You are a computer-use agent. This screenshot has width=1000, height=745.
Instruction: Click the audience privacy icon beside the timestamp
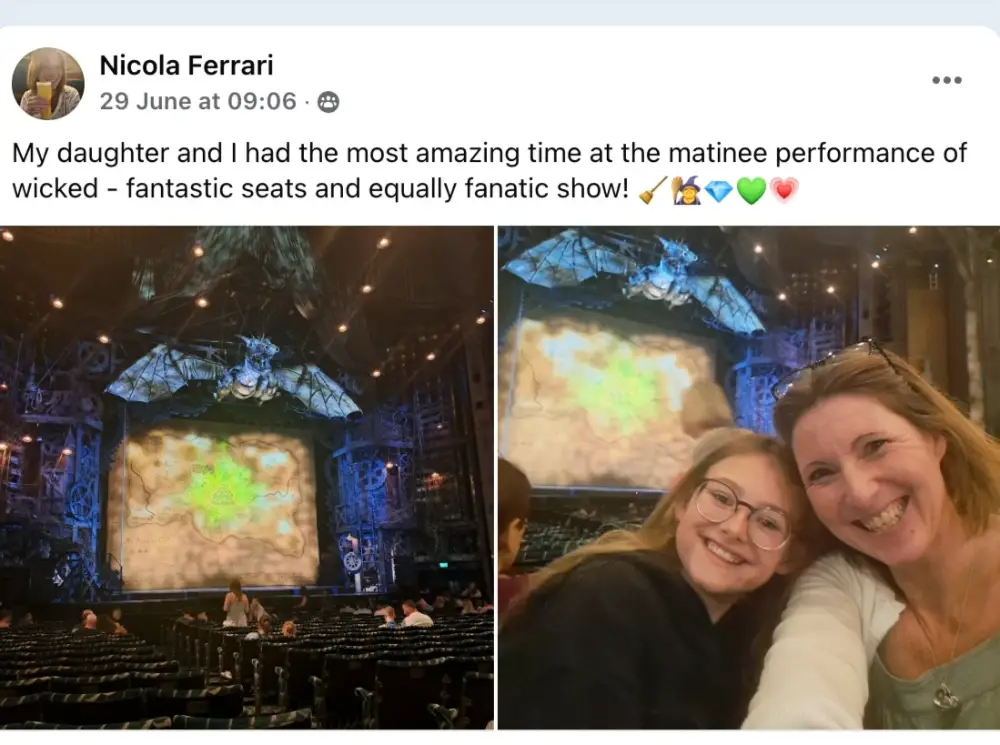pos(328,102)
